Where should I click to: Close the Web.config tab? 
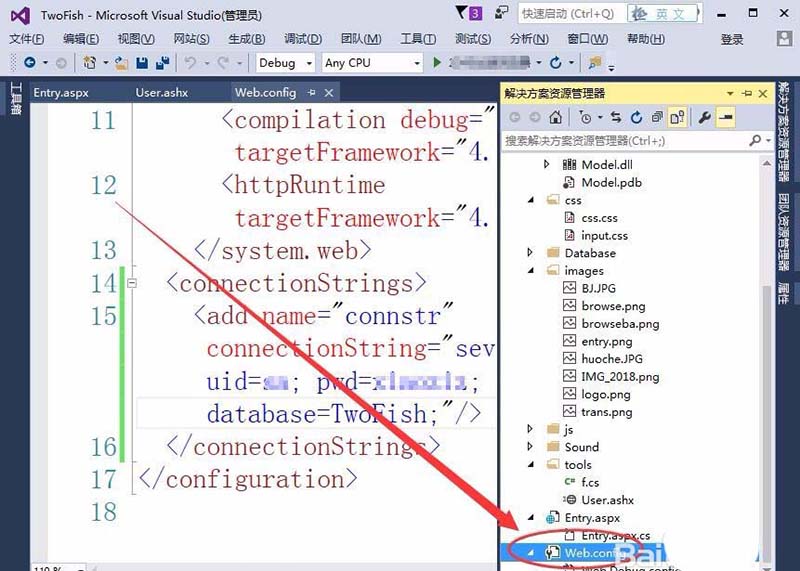tap(329, 93)
